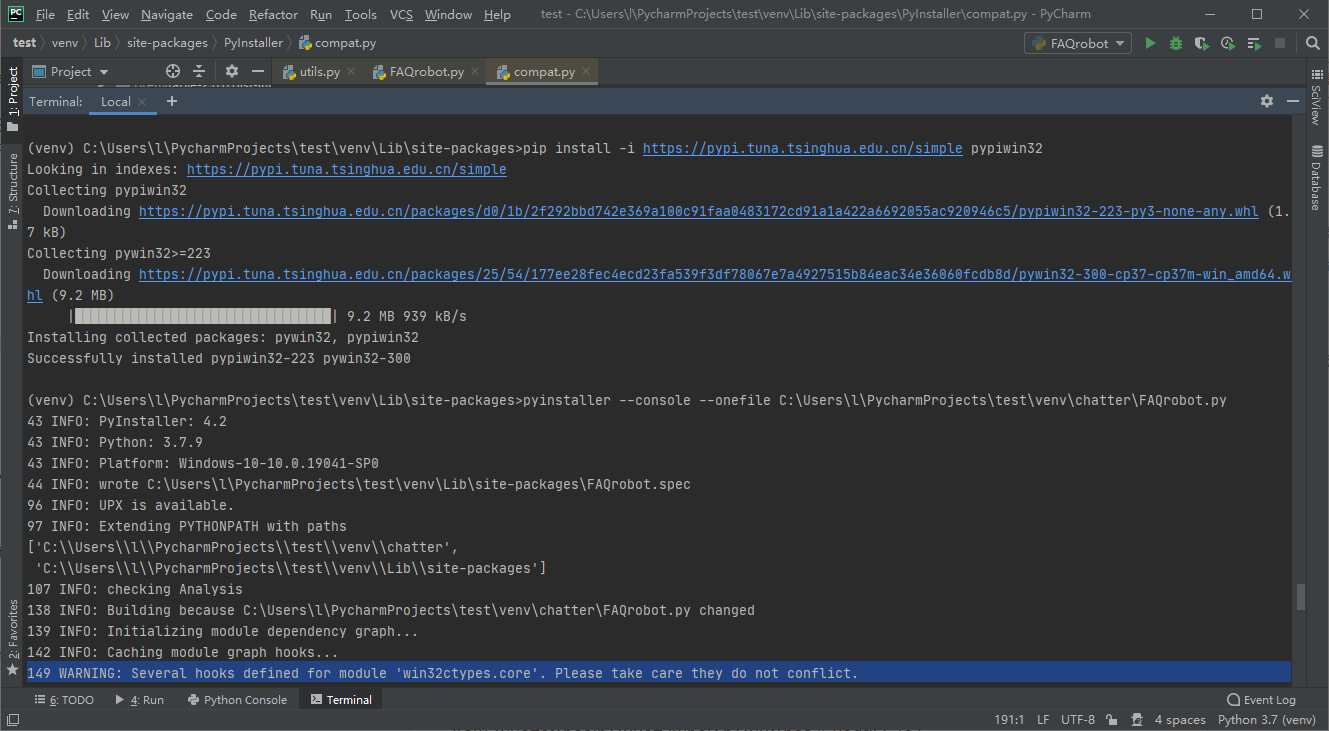Click 'Lib' breadcrumb in navigation bar
Viewport: 1329px width, 731px height.
click(103, 43)
